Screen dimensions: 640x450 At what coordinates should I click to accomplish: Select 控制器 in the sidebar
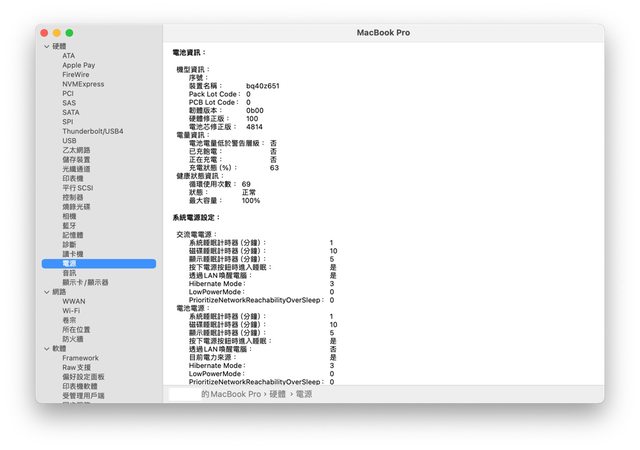(73, 197)
